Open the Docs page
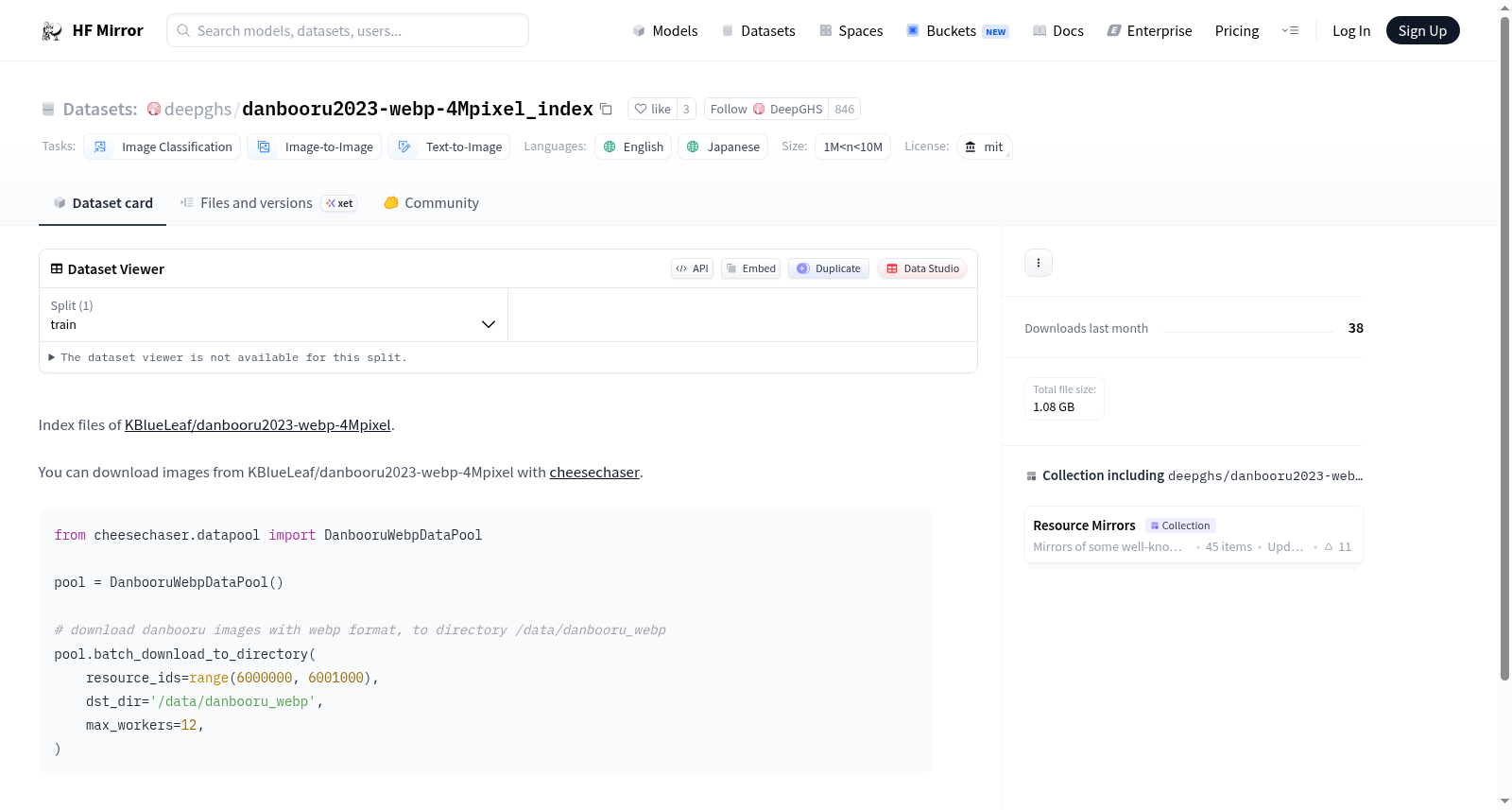The height and width of the screenshot is (810, 1512). [x=1058, y=31]
